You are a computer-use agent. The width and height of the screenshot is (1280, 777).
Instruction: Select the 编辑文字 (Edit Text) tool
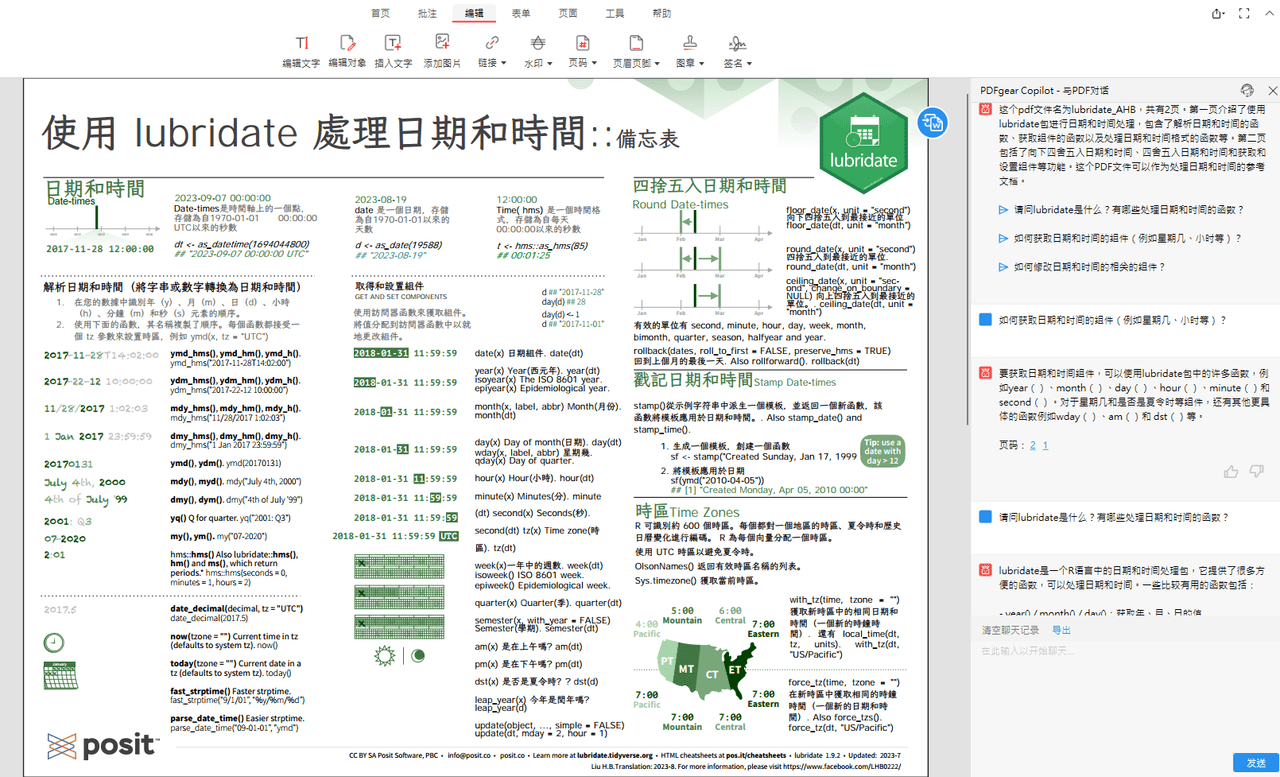click(301, 47)
